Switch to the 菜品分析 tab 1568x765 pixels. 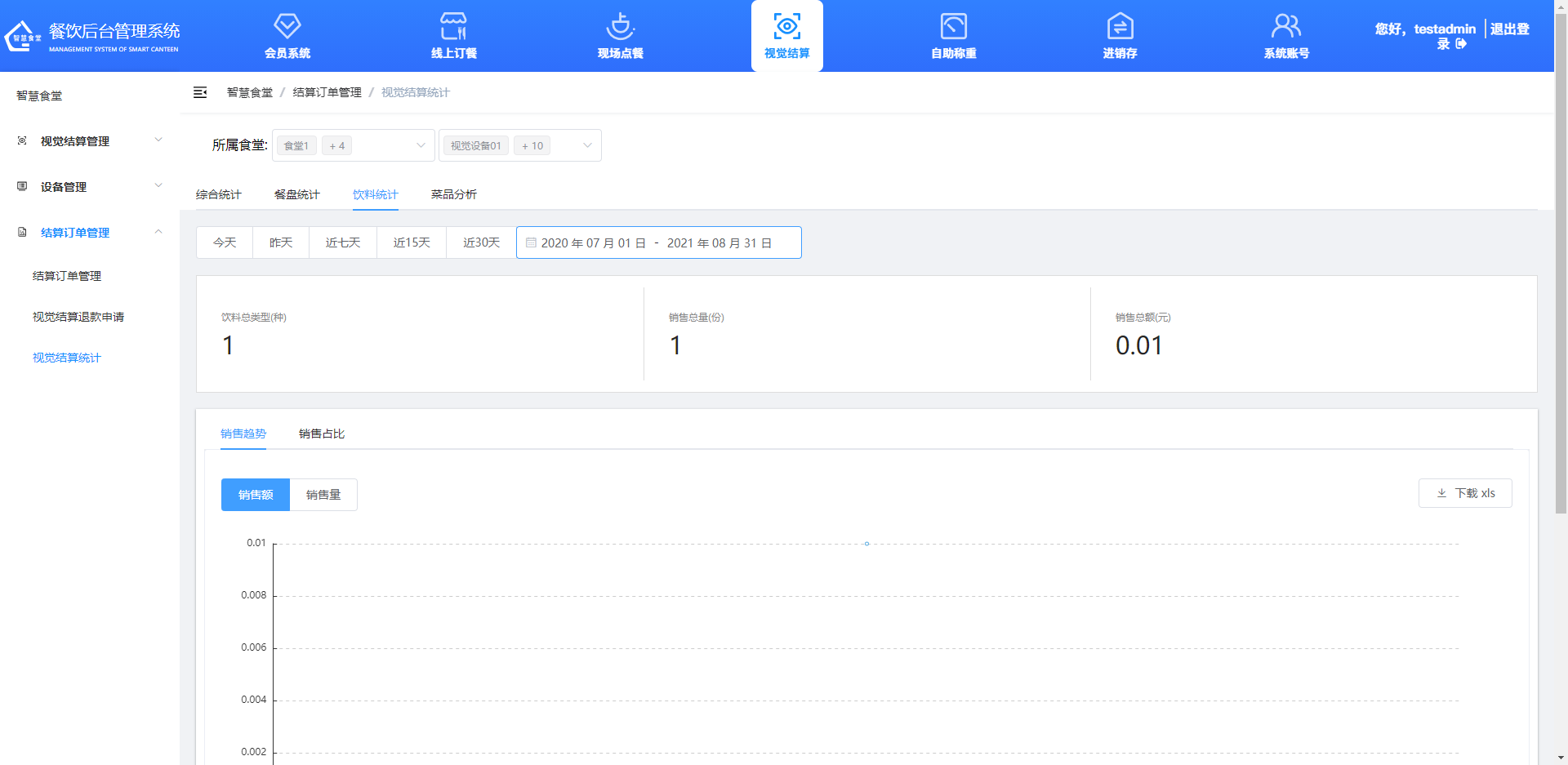click(x=454, y=194)
